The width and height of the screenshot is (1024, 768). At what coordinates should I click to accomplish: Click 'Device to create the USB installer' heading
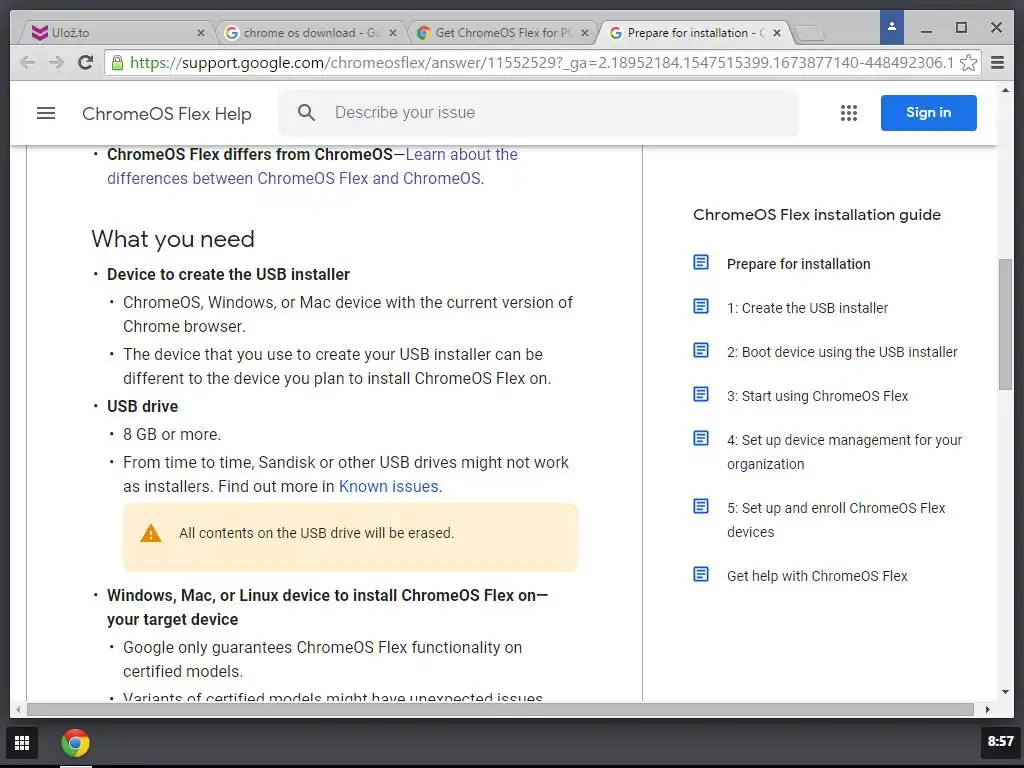coord(229,274)
